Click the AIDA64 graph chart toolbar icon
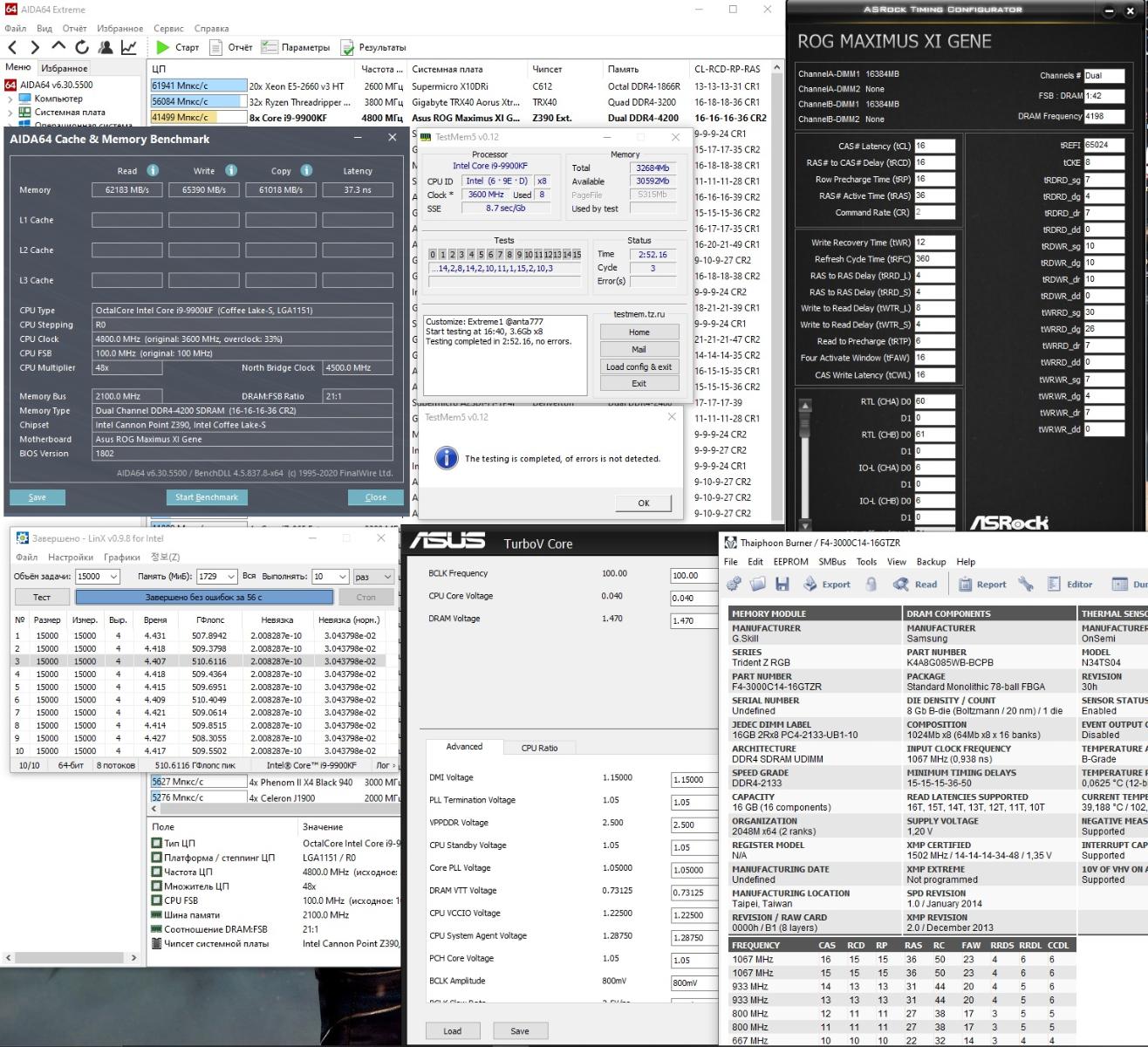This screenshot has width=1148, height=1047. point(128,47)
